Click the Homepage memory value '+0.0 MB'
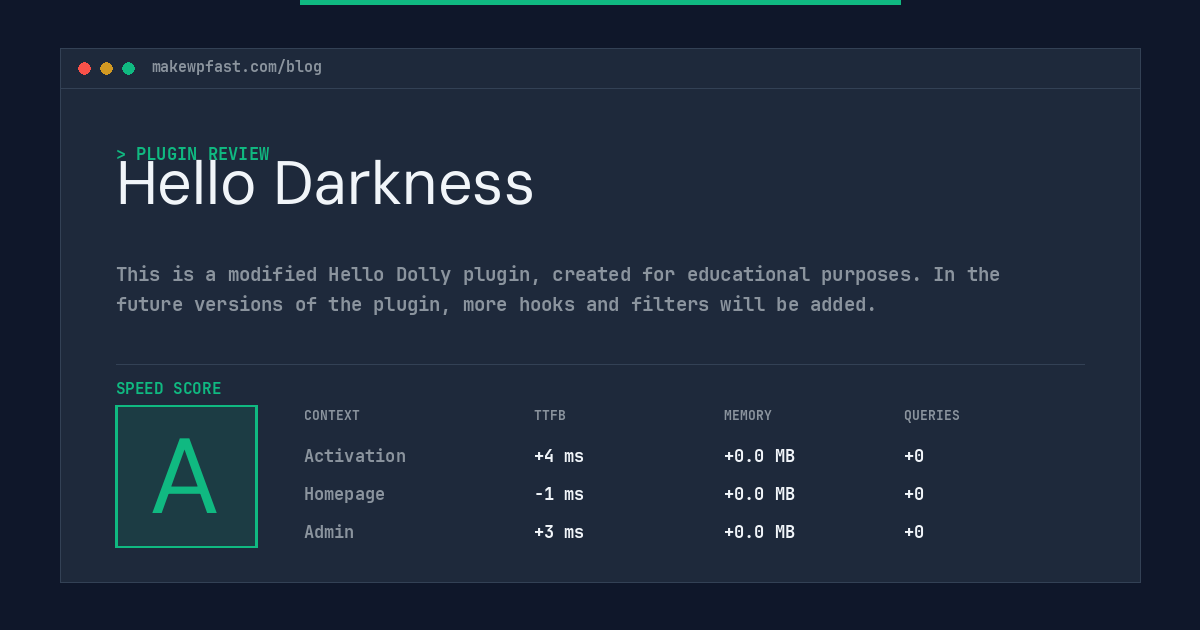 point(759,494)
